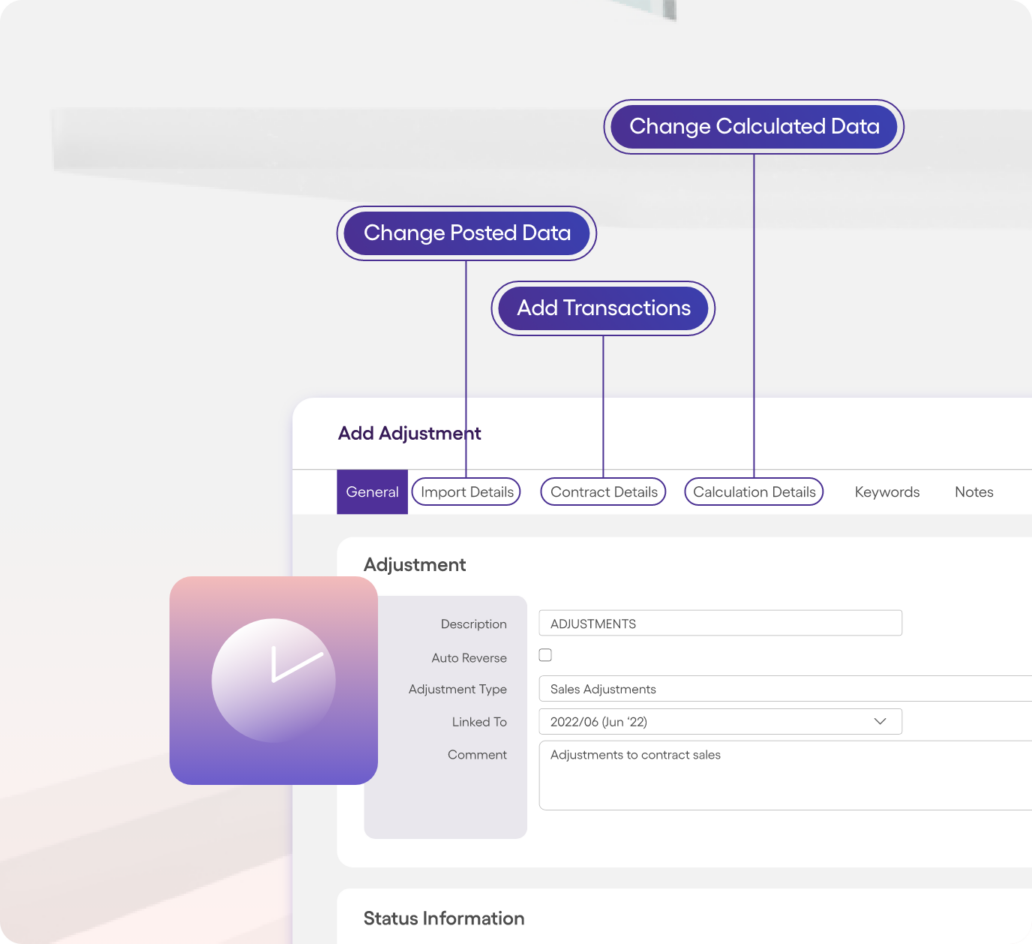Focus the Description field containing ADJUSTMENTS
This screenshot has width=1032, height=944.
[x=720, y=623]
